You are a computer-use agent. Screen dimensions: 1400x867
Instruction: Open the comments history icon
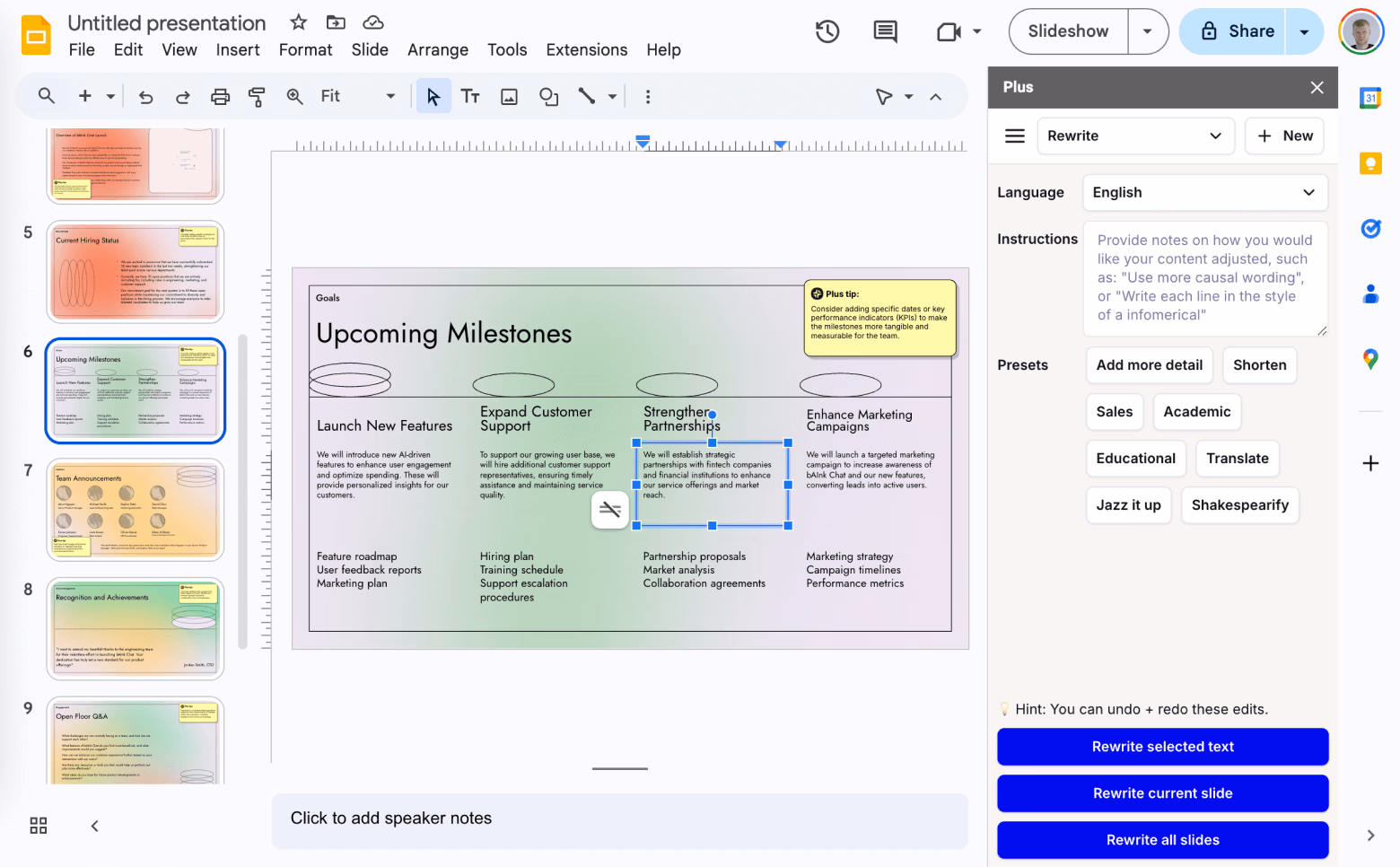[x=886, y=31]
